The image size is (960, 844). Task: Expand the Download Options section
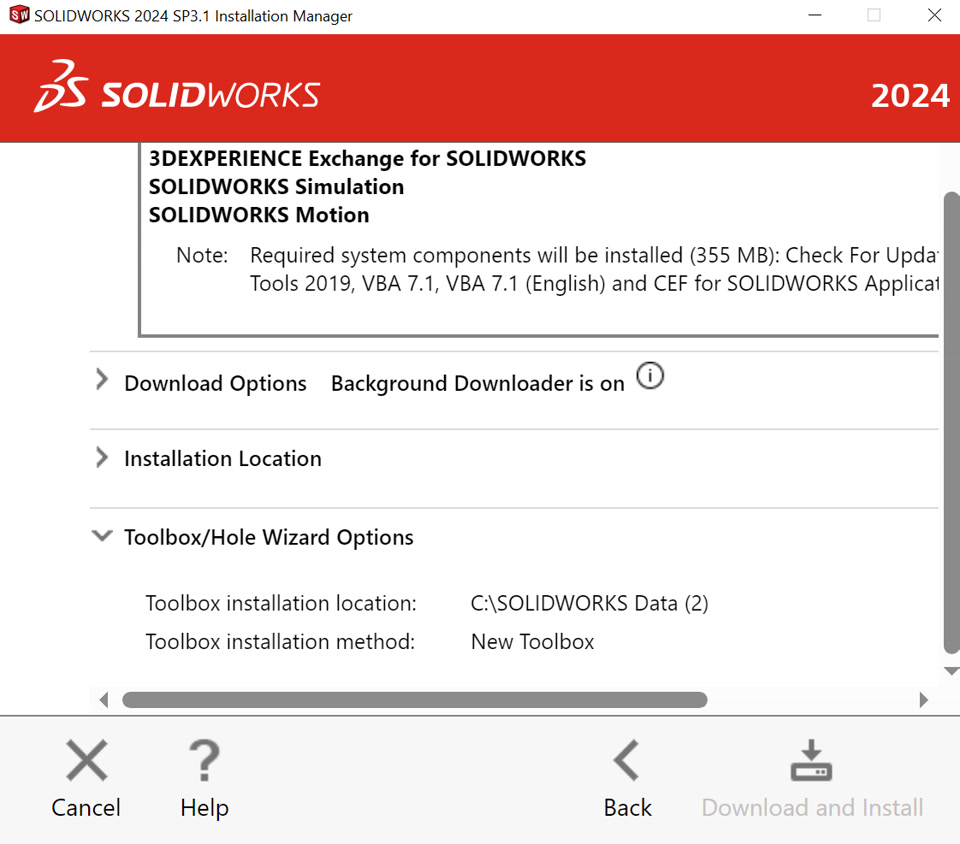(101, 380)
